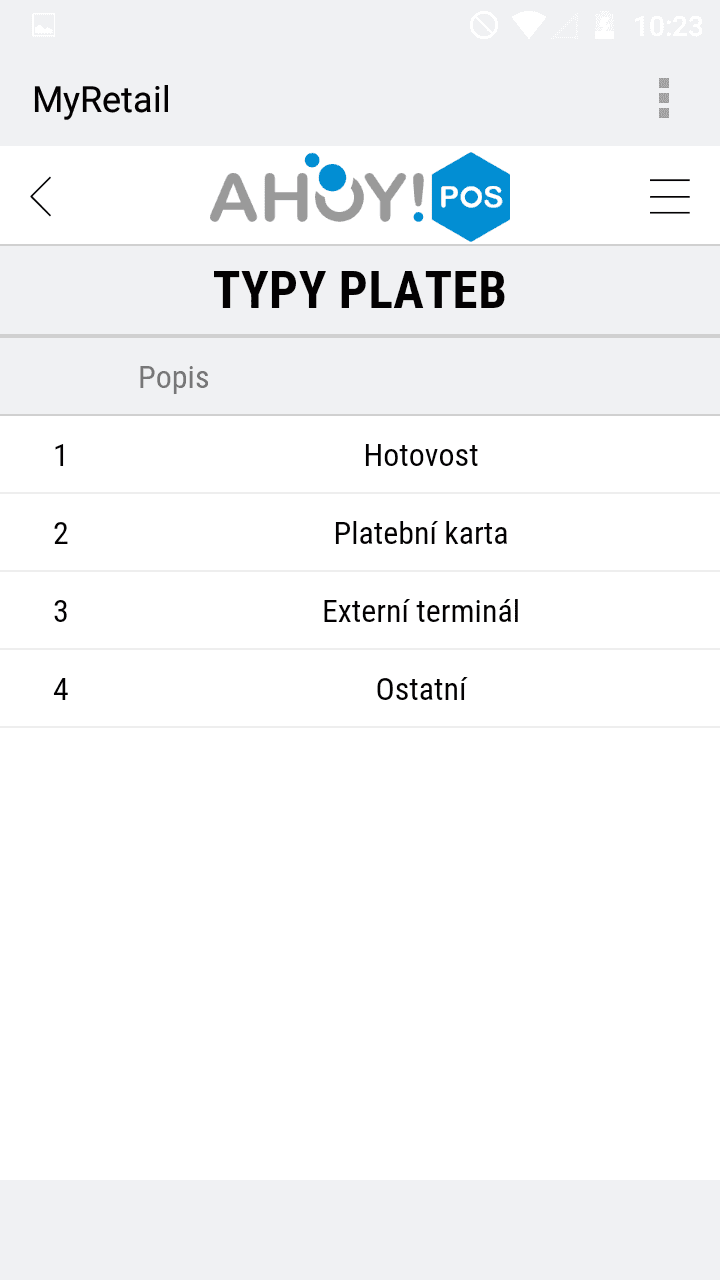Screen dimensions: 720x1280
Task: Click row number 4
Action: (x=61, y=689)
